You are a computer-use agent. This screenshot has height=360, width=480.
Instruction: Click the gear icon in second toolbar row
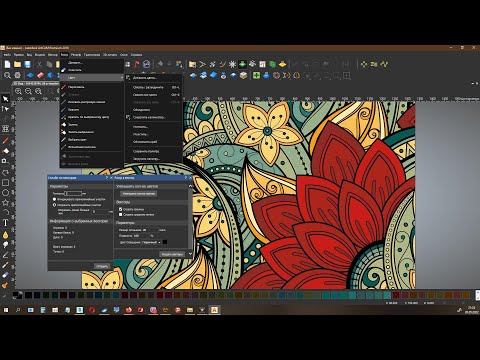[17, 75]
